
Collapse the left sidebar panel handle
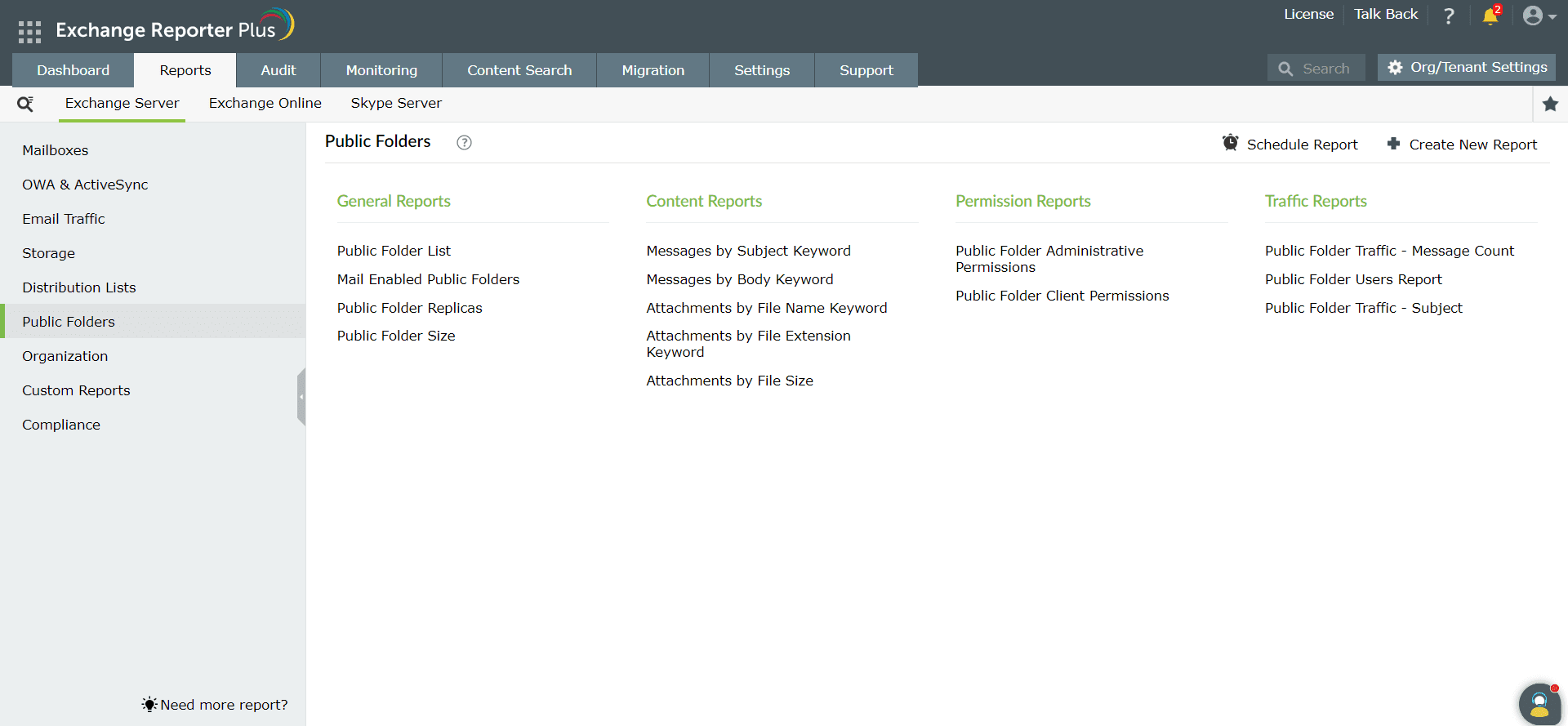[301, 397]
